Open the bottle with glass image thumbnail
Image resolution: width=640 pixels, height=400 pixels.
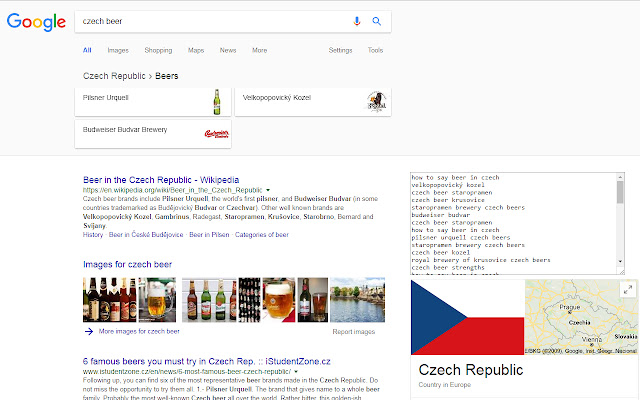coord(313,300)
